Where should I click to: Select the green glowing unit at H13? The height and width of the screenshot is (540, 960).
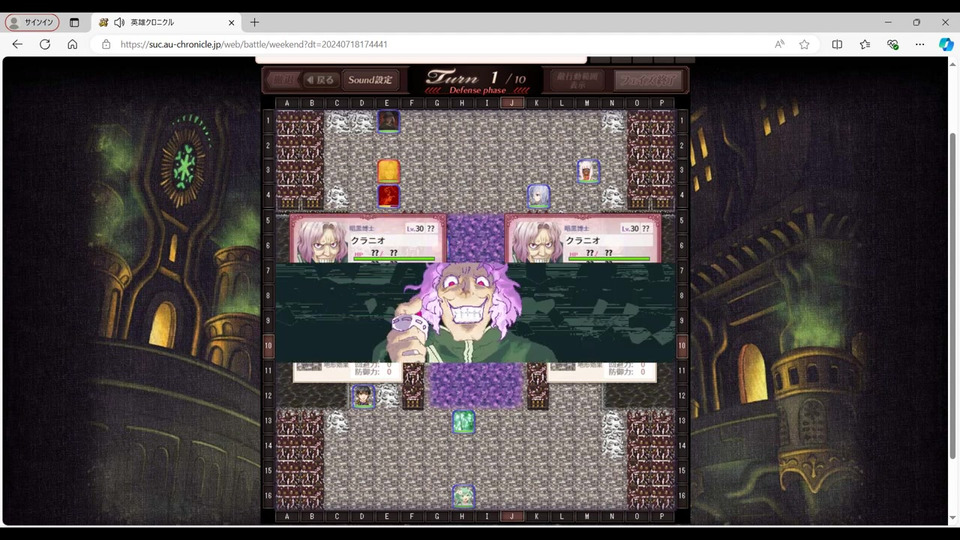(x=463, y=421)
